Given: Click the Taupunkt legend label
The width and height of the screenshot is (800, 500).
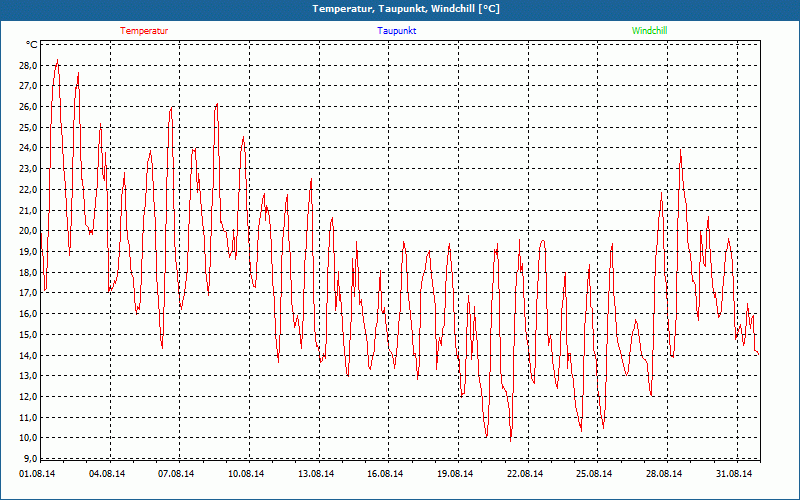Looking at the screenshot, I should pyautogui.click(x=397, y=31).
